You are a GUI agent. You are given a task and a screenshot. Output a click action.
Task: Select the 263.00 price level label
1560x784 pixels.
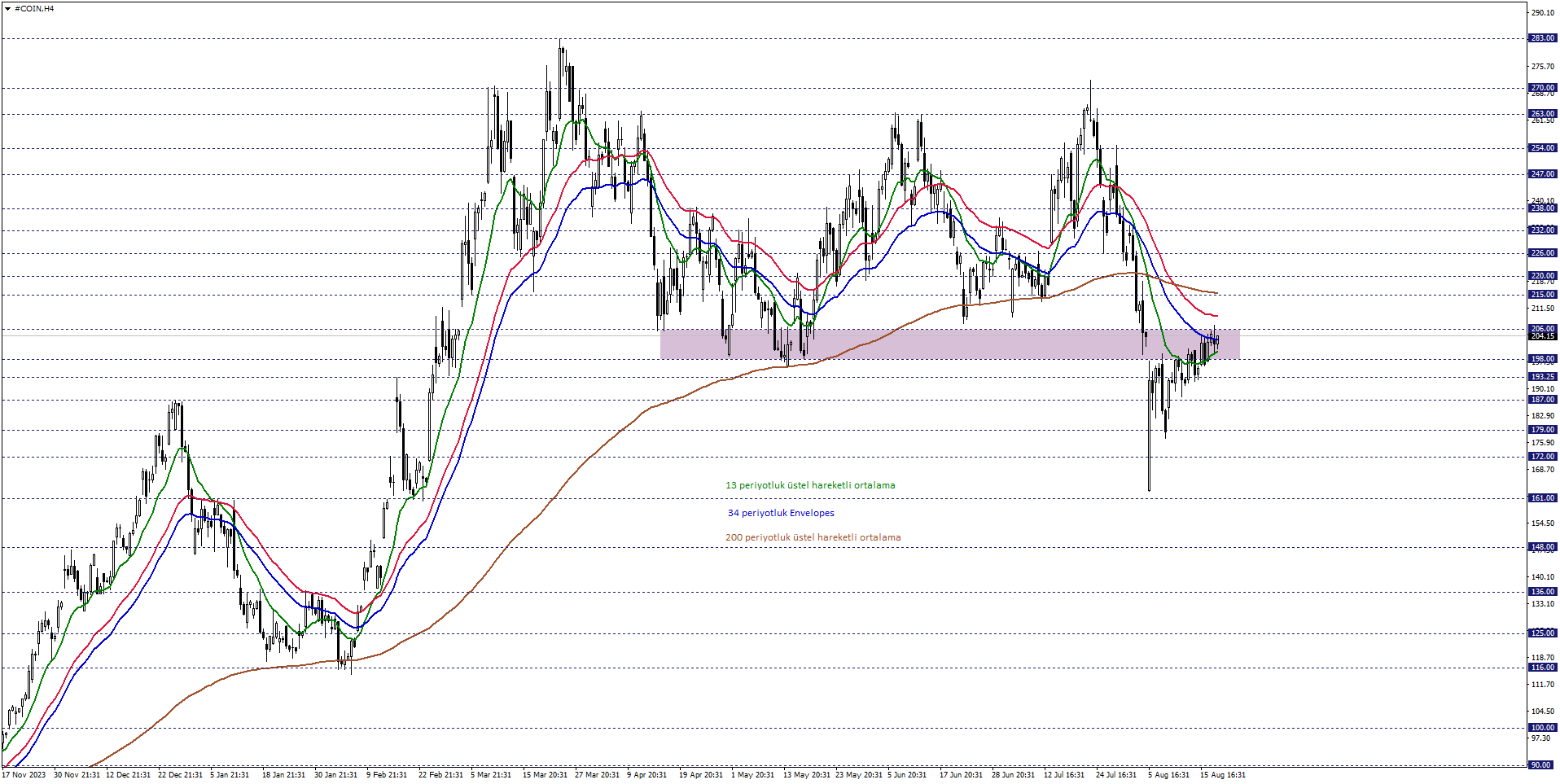click(x=1542, y=114)
